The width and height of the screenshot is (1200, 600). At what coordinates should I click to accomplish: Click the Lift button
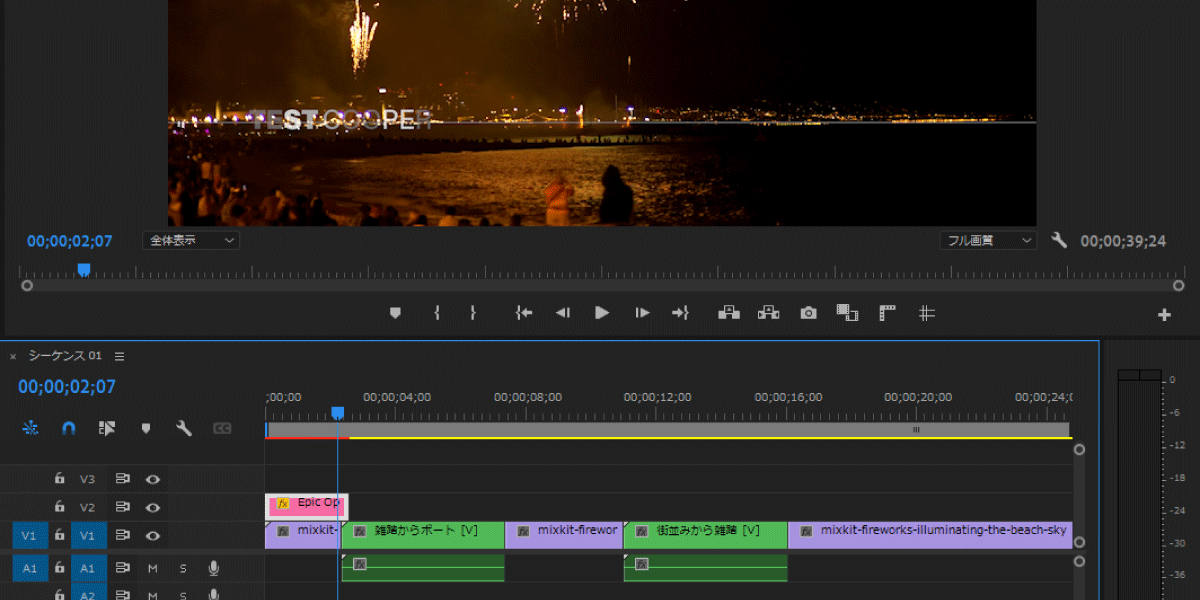(729, 313)
